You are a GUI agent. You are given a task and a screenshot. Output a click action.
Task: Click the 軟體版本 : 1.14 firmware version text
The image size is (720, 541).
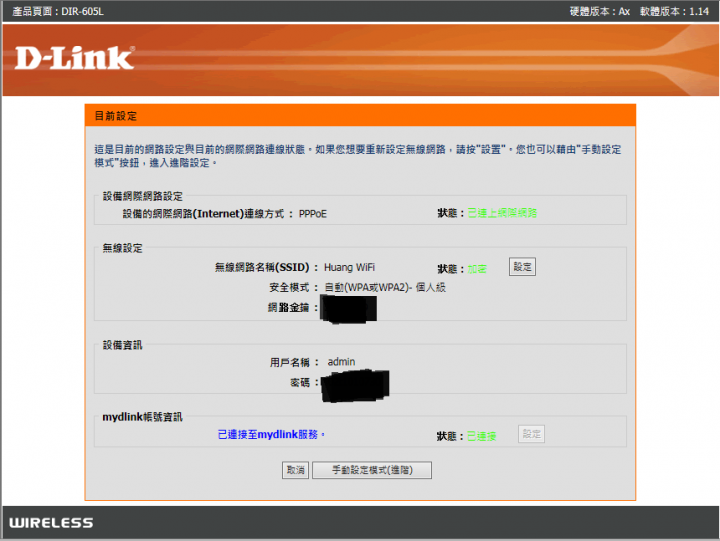675,11
